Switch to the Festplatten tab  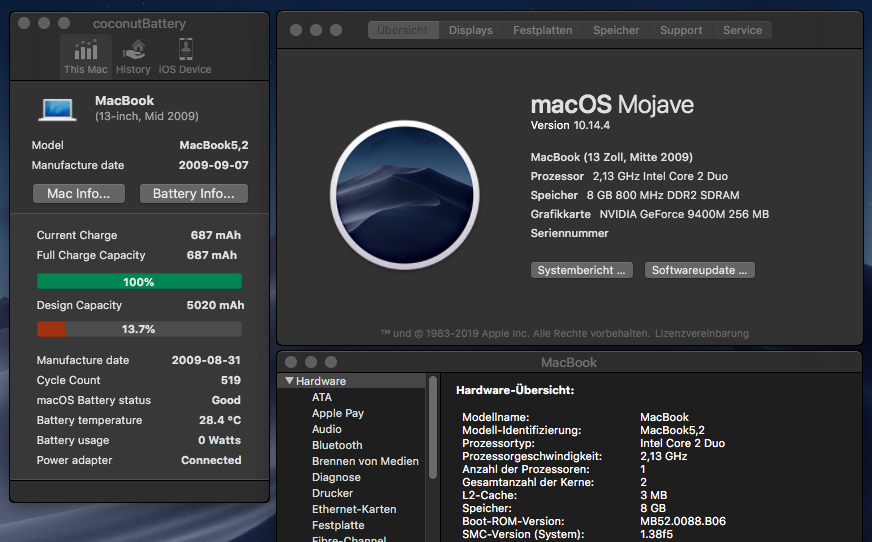[542, 30]
